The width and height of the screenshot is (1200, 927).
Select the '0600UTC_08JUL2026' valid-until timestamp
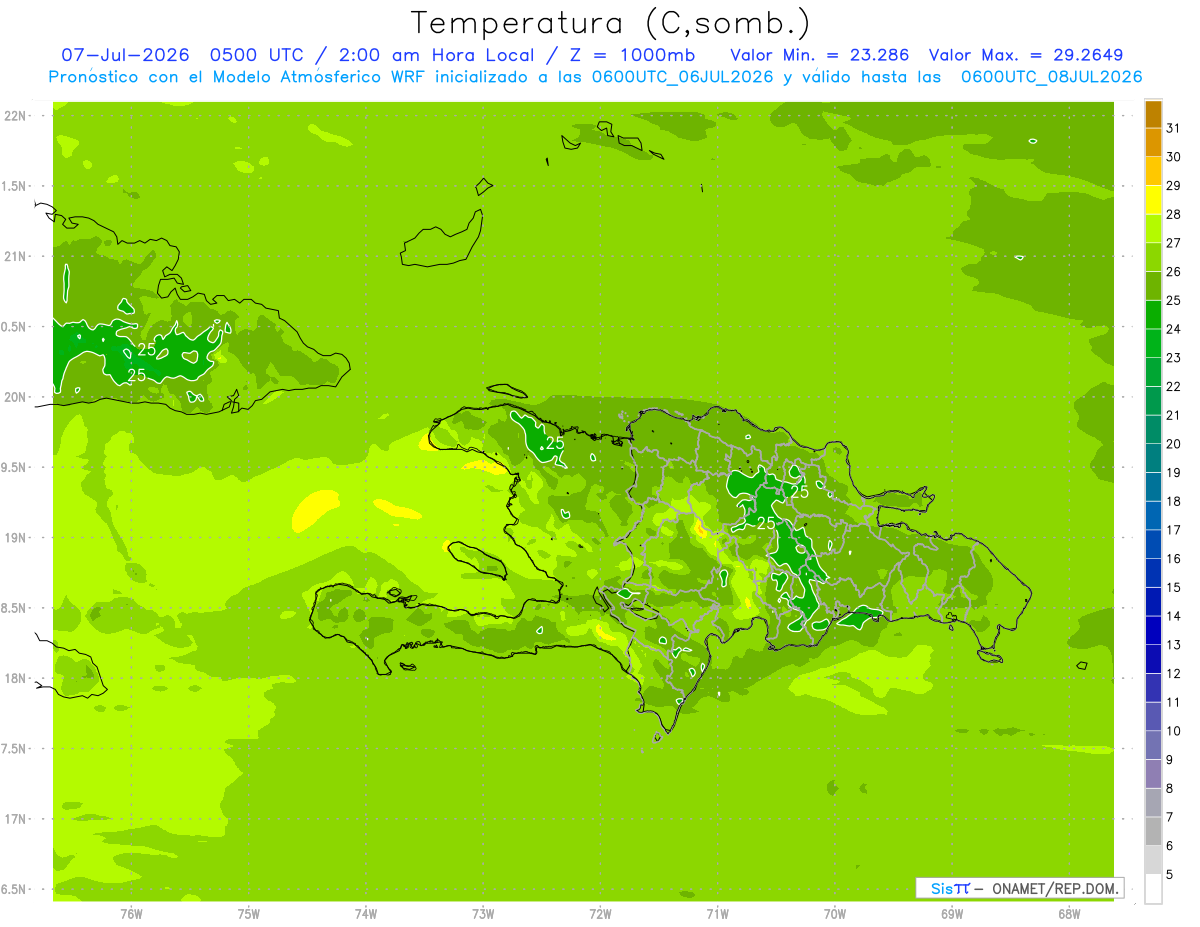pyautogui.click(x=1051, y=77)
